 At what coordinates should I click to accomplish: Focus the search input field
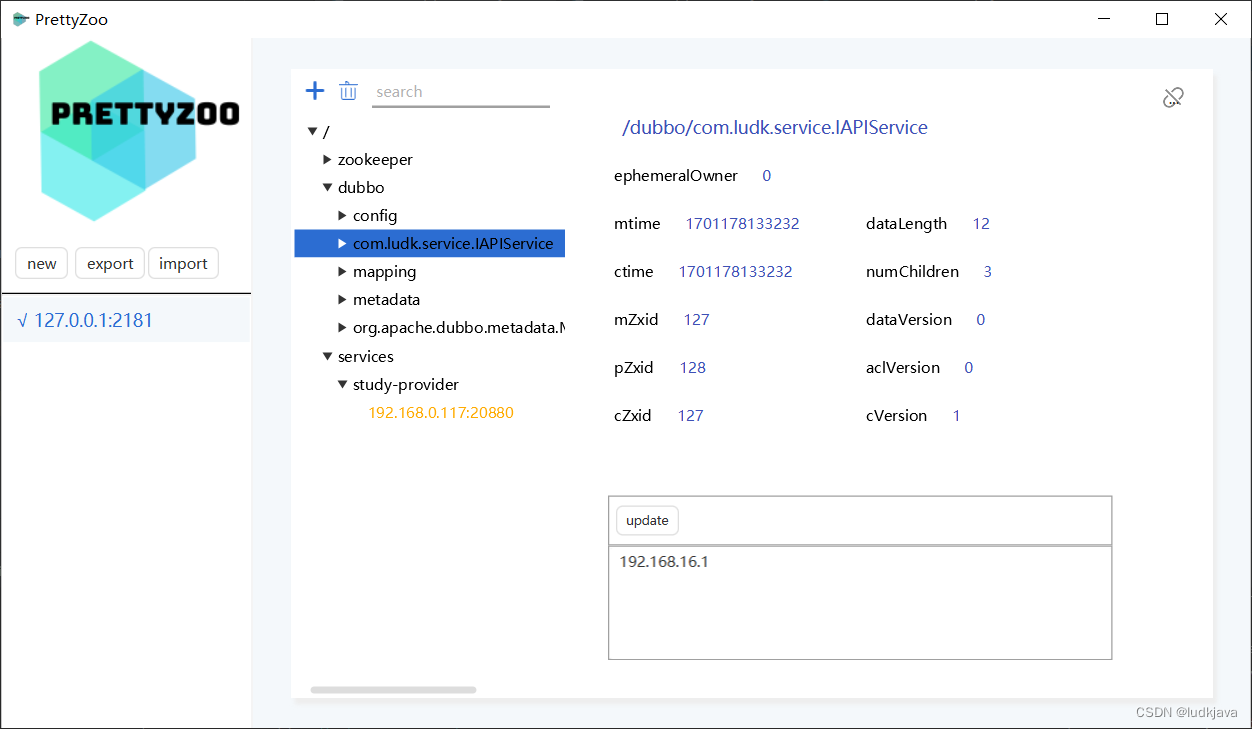(461, 92)
